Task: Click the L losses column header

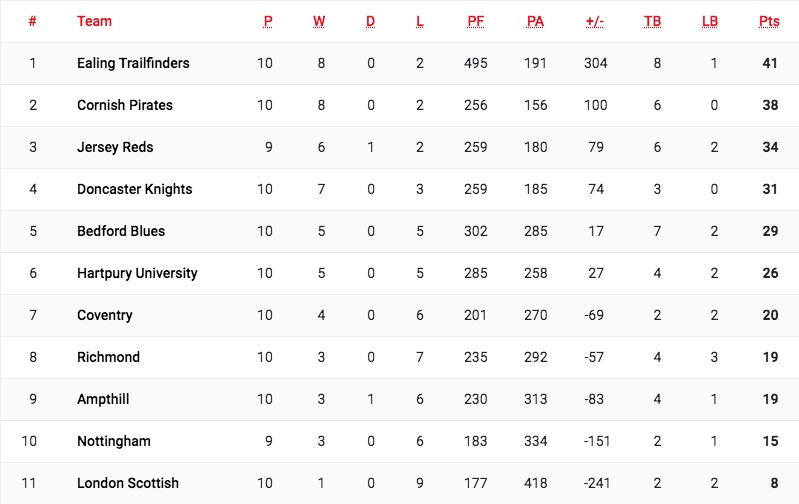Action: coord(420,21)
